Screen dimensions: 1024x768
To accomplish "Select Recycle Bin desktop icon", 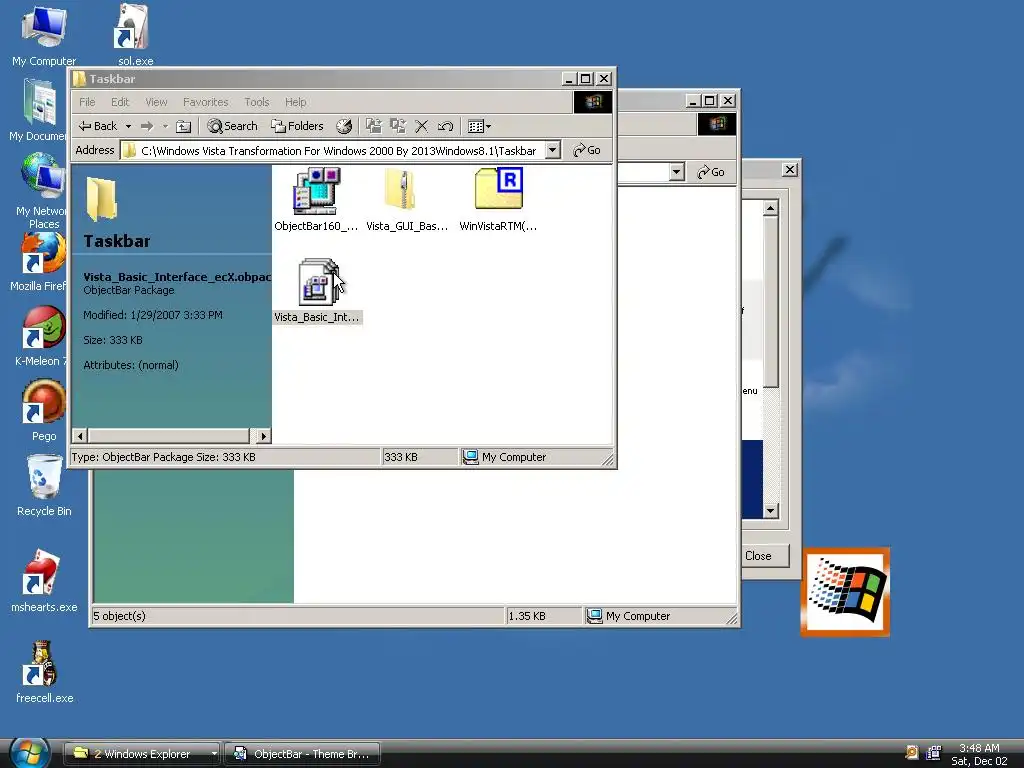I will [44, 486].
